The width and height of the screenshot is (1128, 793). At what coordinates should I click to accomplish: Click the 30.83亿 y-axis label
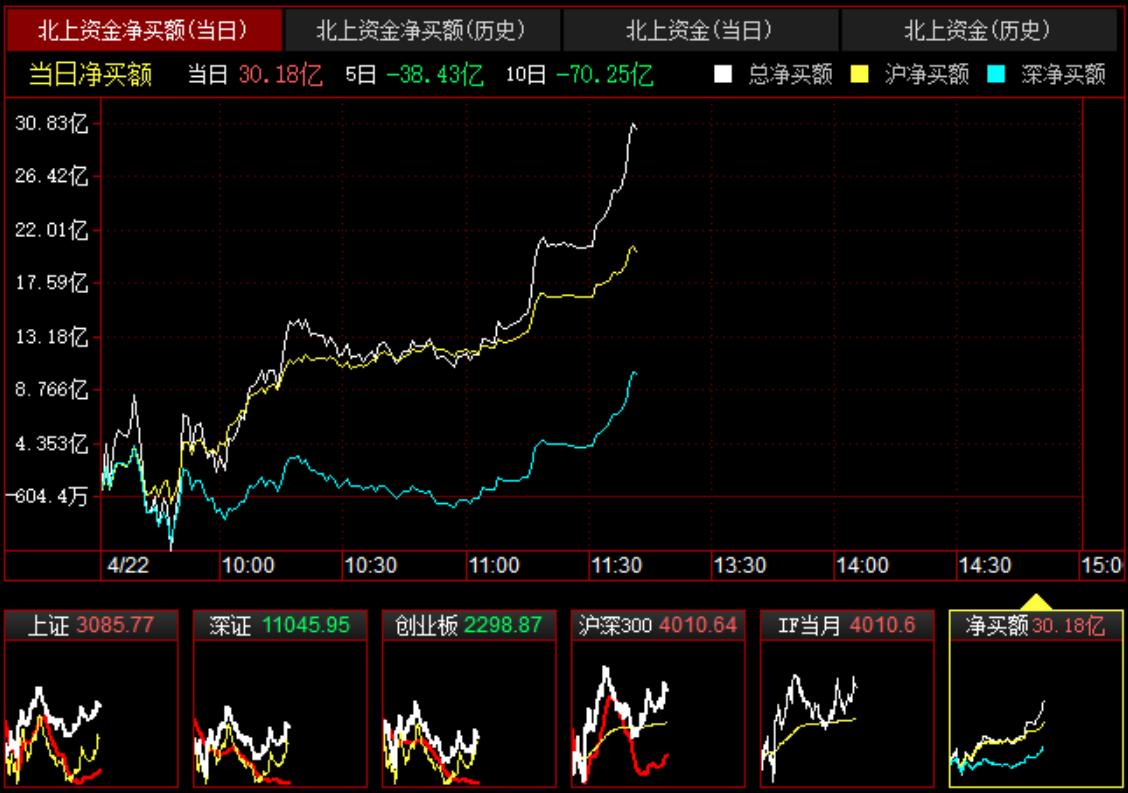tap(51, 123)
